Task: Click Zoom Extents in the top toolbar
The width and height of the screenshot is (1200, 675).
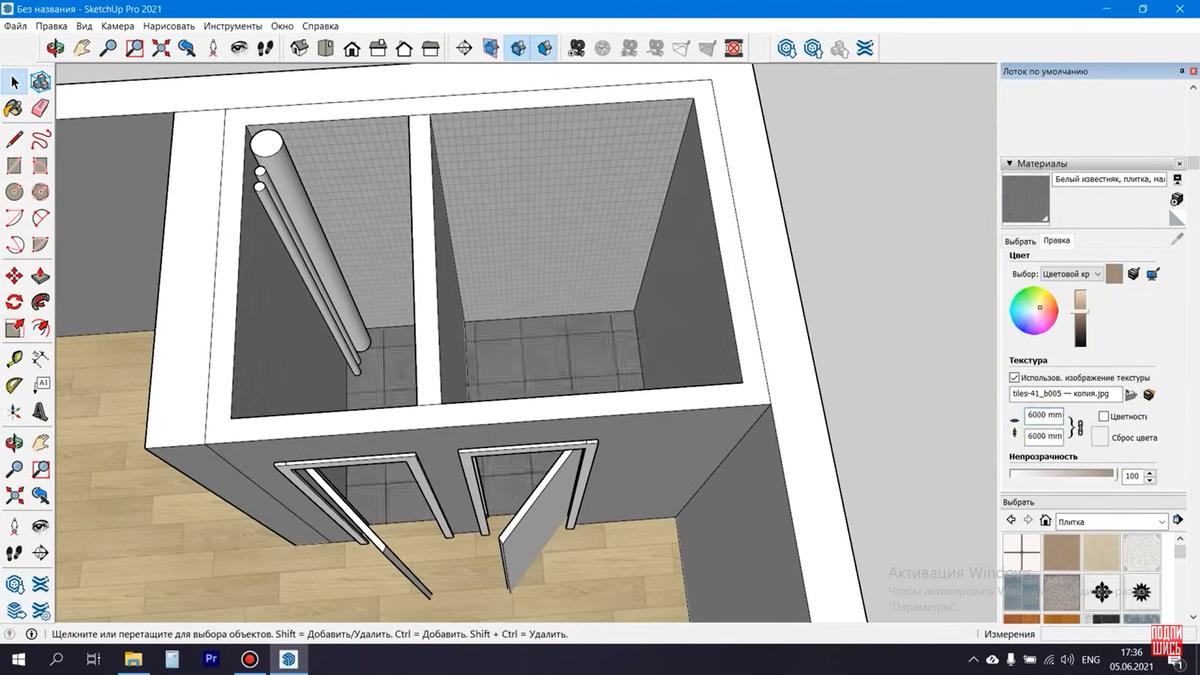Action: pyautogui.click(x=160, y=48)
